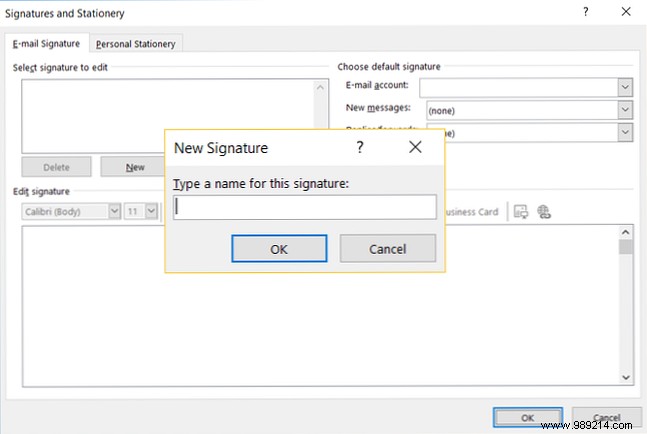647x434 pixels.
Task: Open help for the New Signature dialog
Action: tap(360, 147)
